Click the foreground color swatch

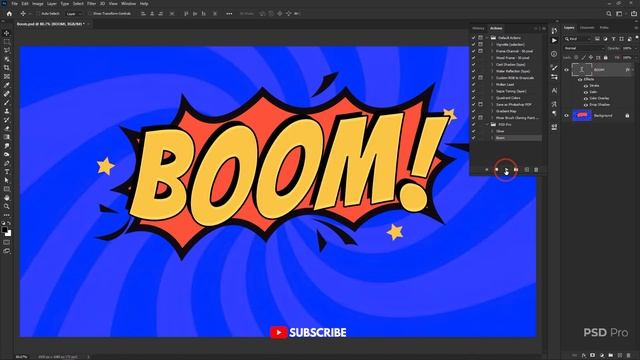(x=4, y=230)
